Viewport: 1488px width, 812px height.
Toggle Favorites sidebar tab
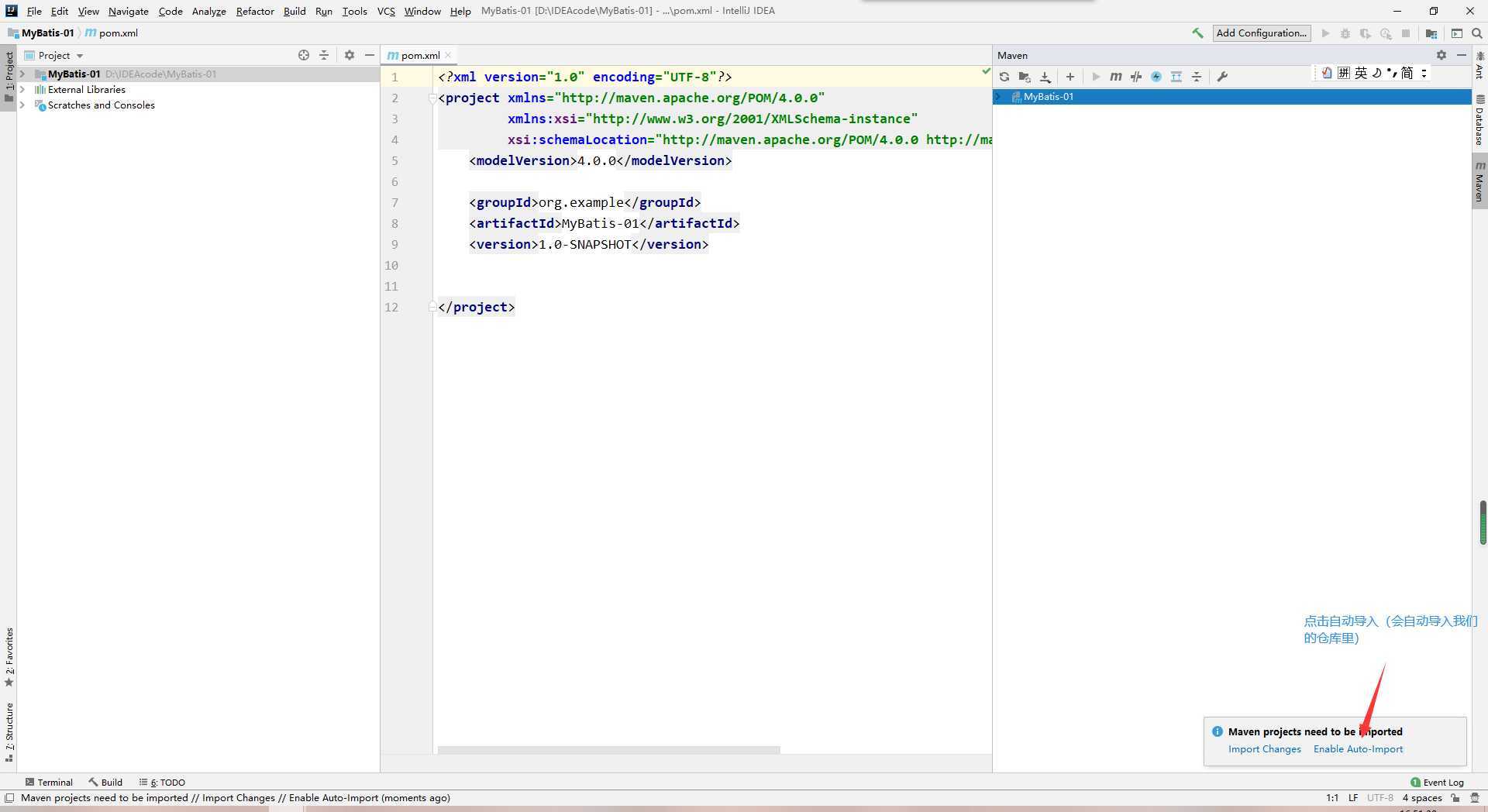(x=9, y=657)
